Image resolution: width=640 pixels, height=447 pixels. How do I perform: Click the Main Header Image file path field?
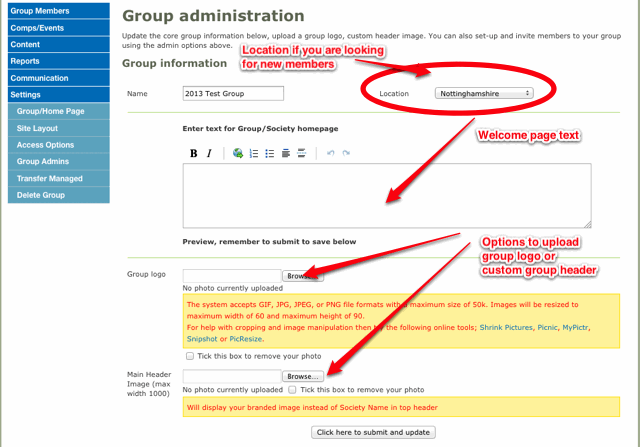pos(232,376)
